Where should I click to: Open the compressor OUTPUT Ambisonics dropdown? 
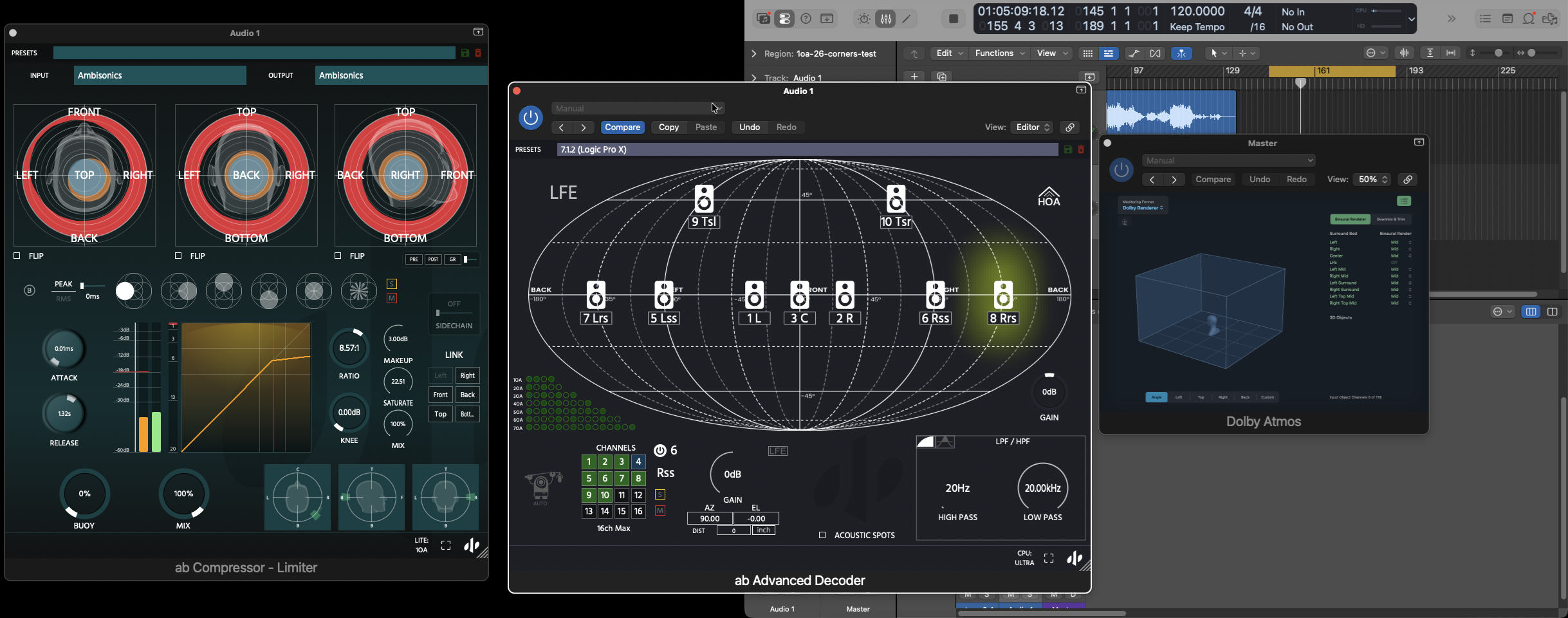click(x=401, y=75)
